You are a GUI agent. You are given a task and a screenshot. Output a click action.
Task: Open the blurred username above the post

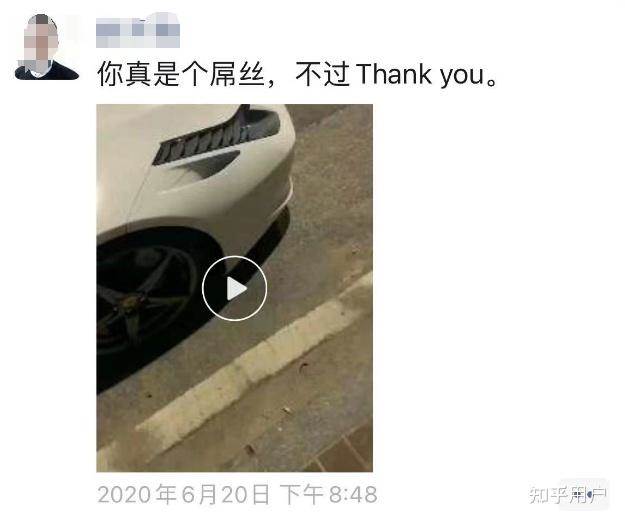[138, 32]
